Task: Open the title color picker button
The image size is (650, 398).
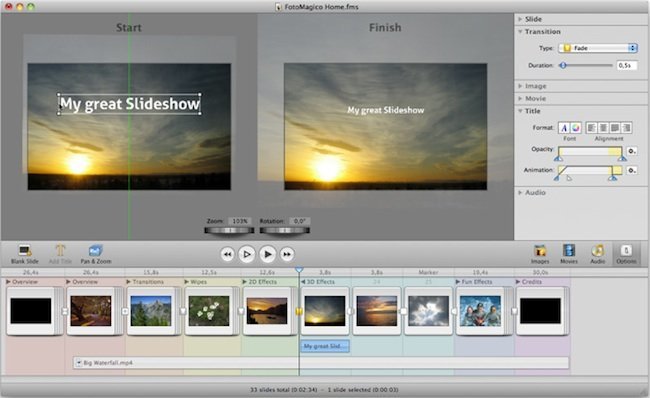Action: pos(576,128)
